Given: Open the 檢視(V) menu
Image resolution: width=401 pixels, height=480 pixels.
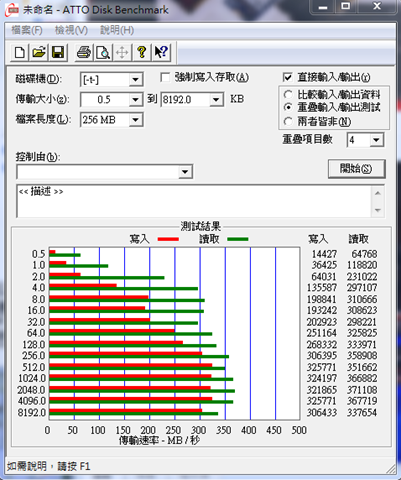Looking at the screenshot, I should click(x=71, y=30).
